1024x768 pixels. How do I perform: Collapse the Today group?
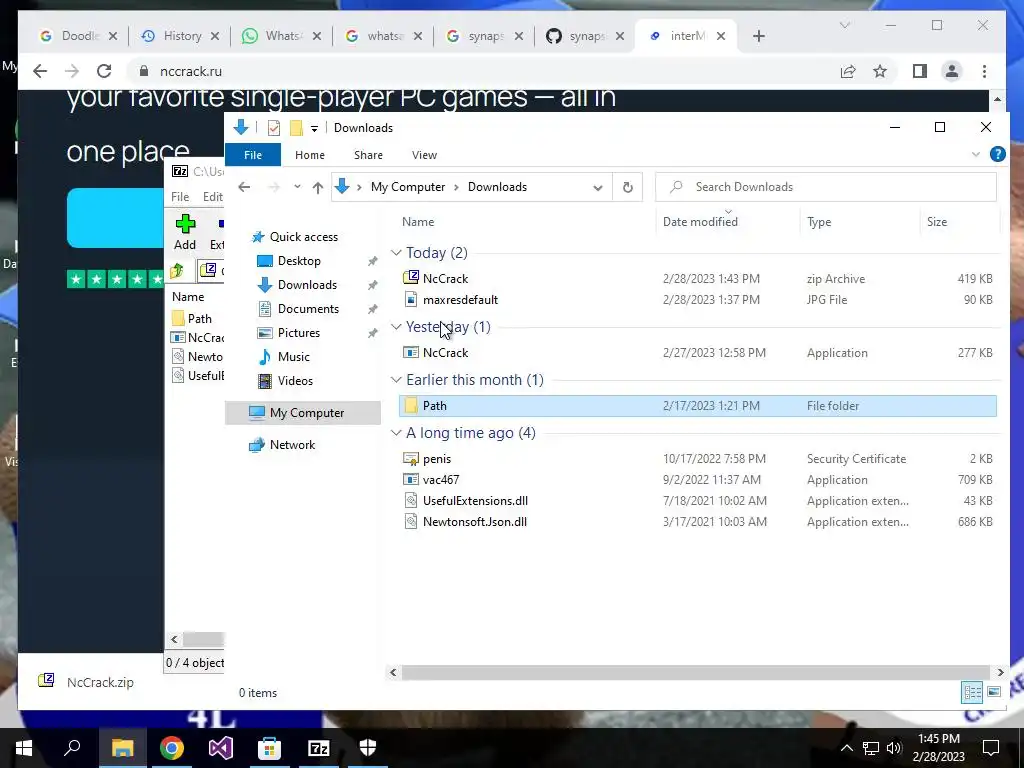tap(396, 253)
